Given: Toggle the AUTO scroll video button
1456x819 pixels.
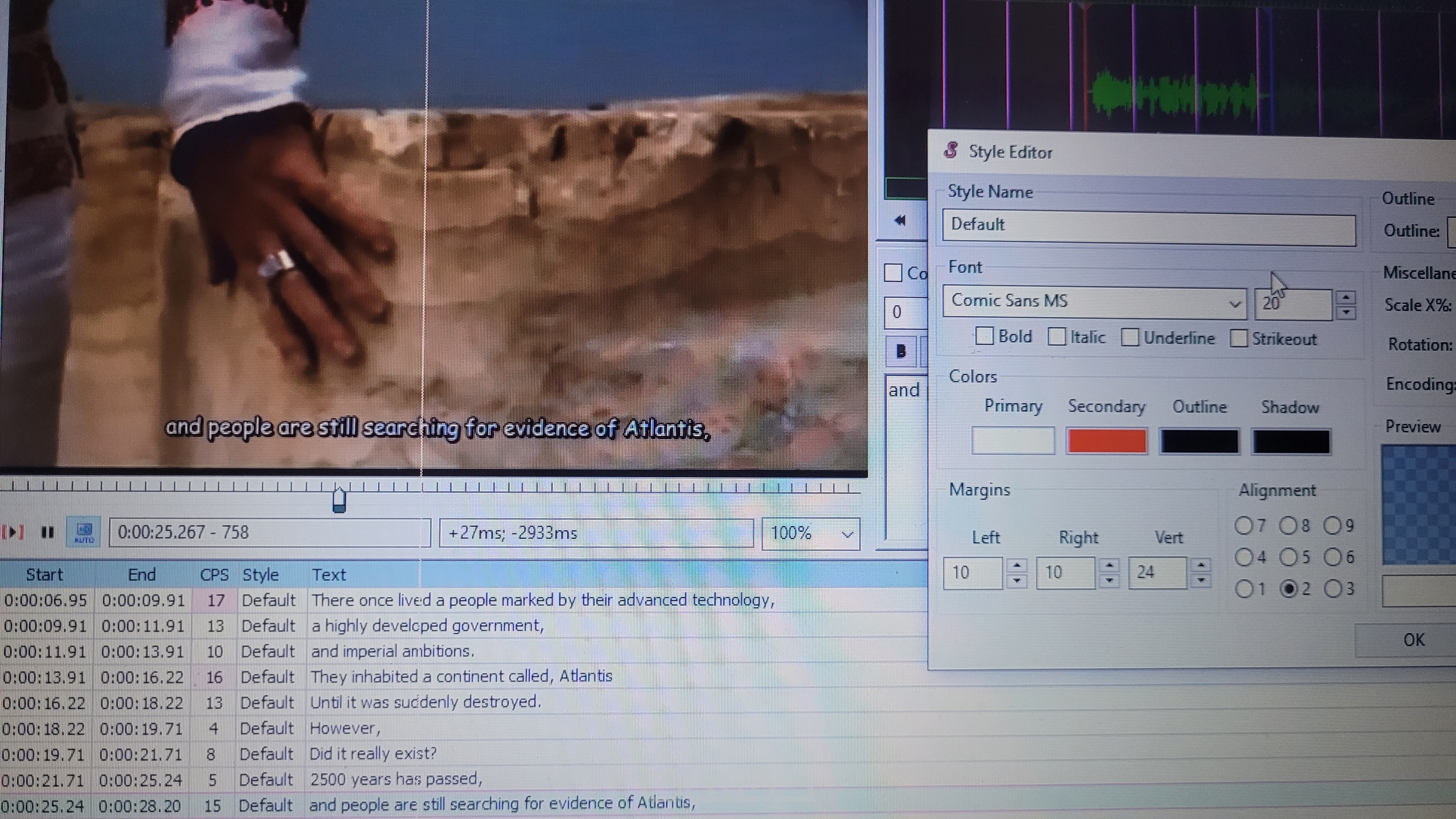Looking at the screenshot, I should click(x=84, y=532).
